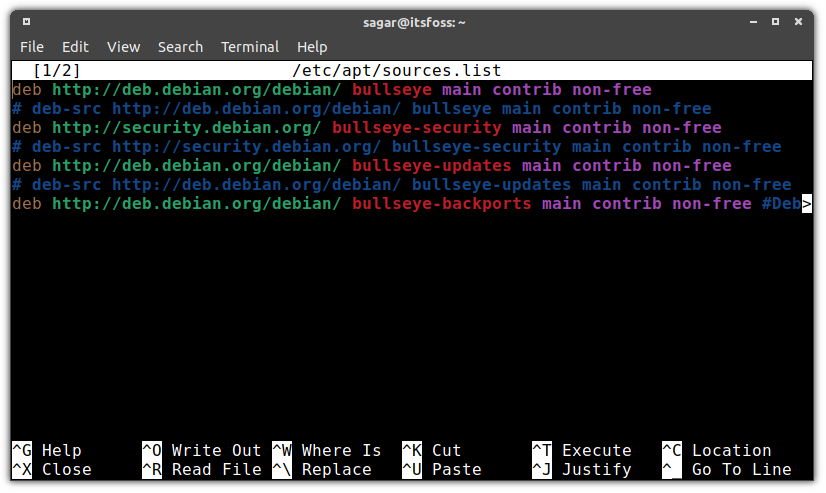Maximize the terminal window
The height and width of the screenshot is (493, 826).
pyautogui.click(x=775, y=22)
